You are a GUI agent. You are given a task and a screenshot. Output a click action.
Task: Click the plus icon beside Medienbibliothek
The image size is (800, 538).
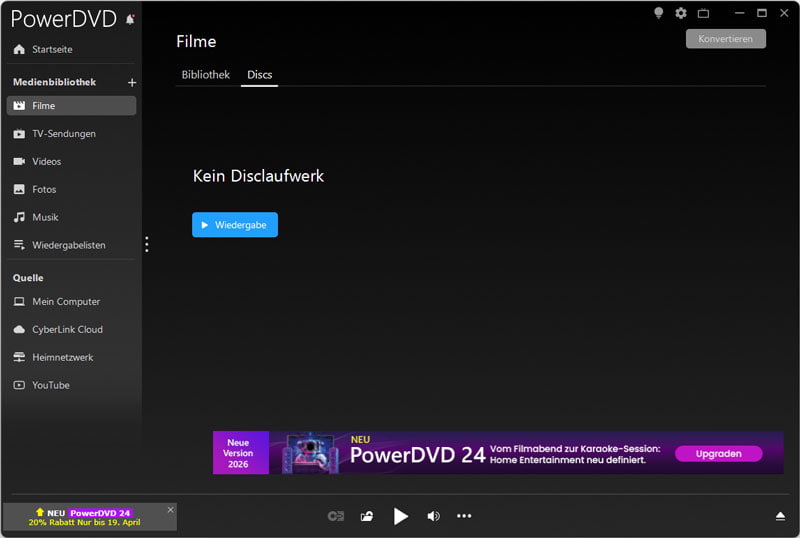[x=132, y=82]
